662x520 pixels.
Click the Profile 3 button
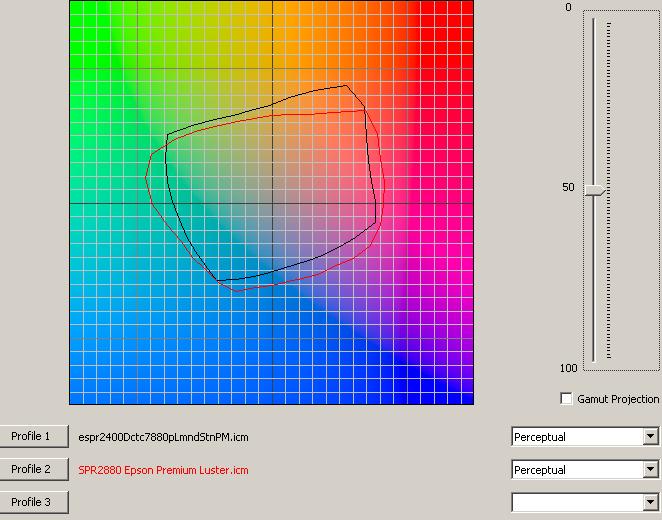click(x=33, y=502)
